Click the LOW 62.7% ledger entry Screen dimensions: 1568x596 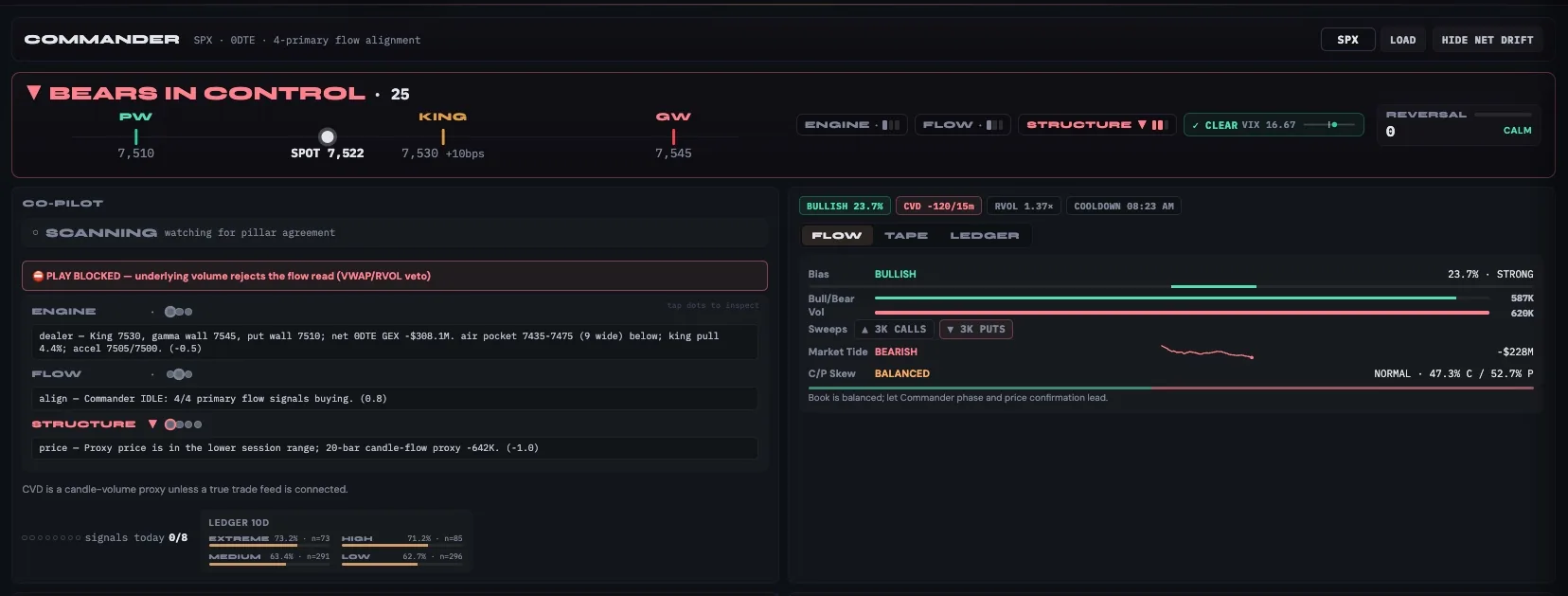tap(401, 559)
